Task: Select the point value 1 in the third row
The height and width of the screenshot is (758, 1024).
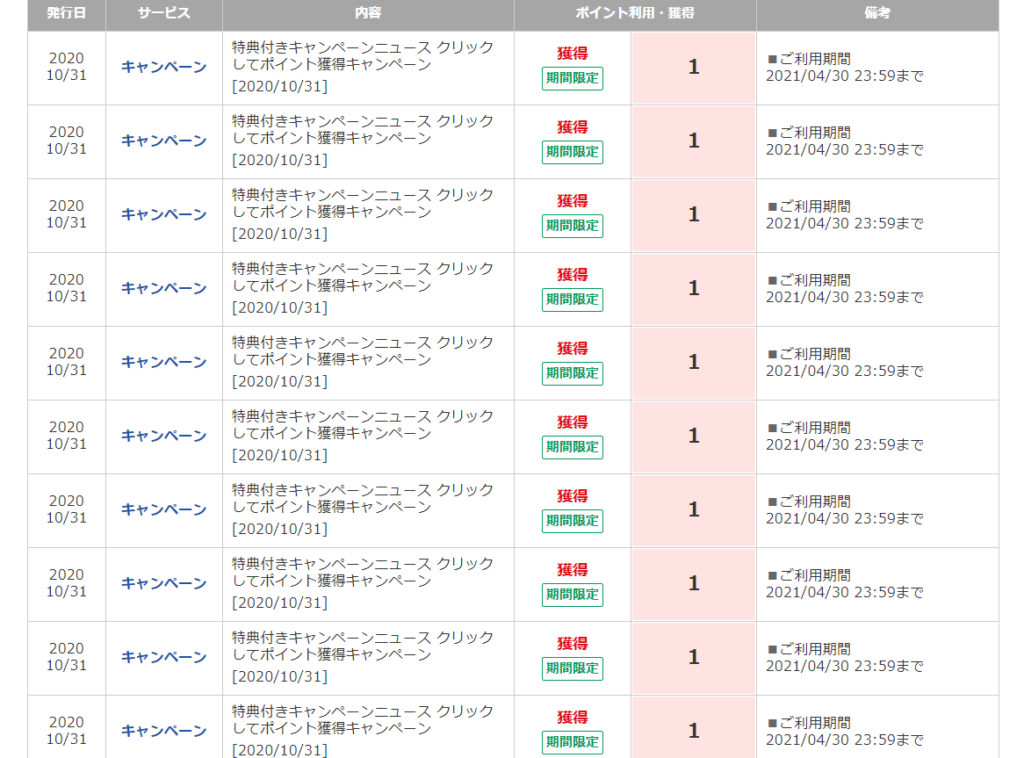Action: [694, 215]
